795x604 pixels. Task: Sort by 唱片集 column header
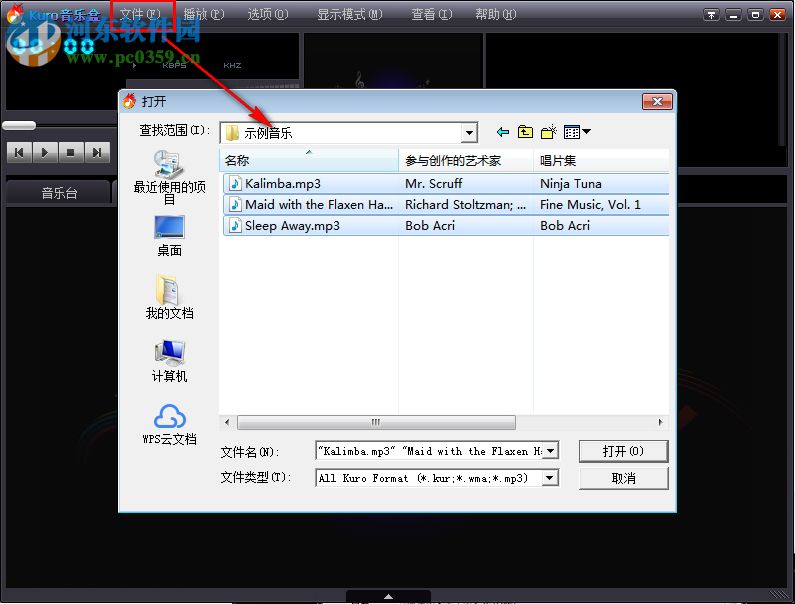tap(601, 161)
